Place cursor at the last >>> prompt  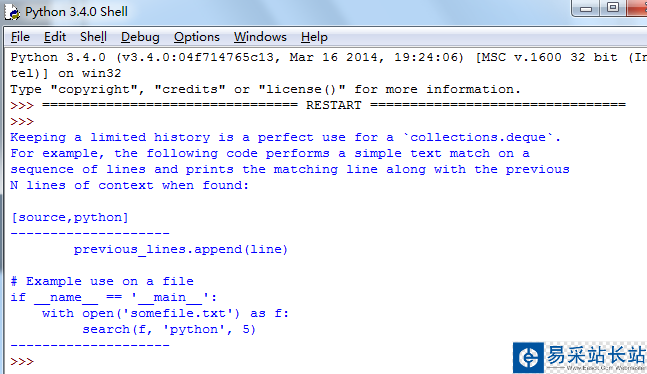[22, 362]
